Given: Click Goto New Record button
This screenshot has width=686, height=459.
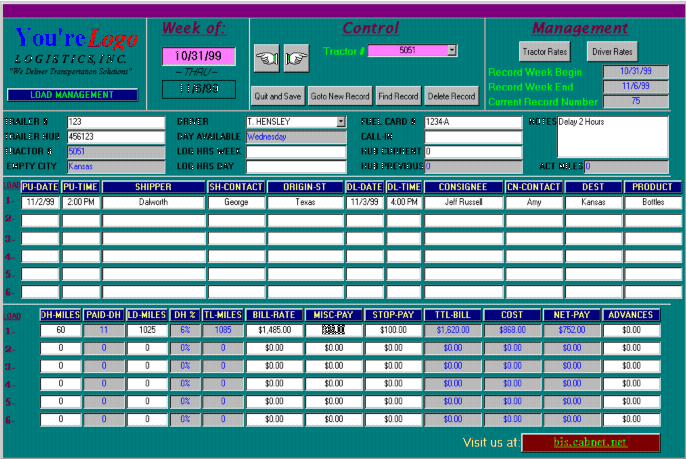Looking at the screenshot, I should [340, 96].
